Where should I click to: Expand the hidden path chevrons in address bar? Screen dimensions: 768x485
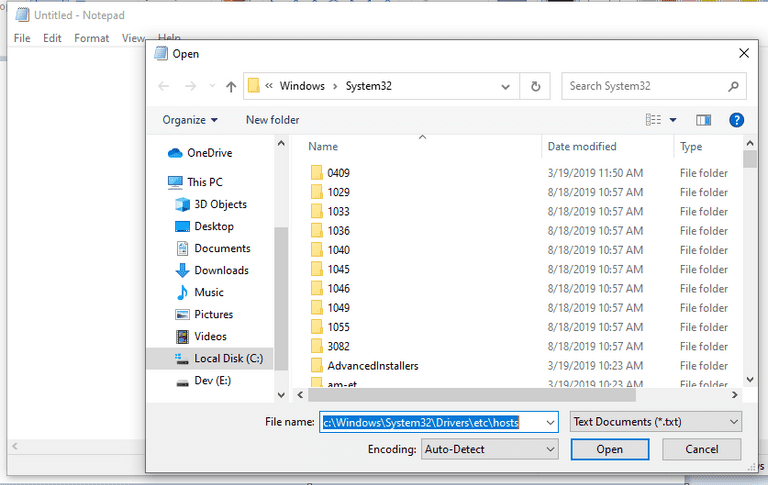[x=268, y=86]
